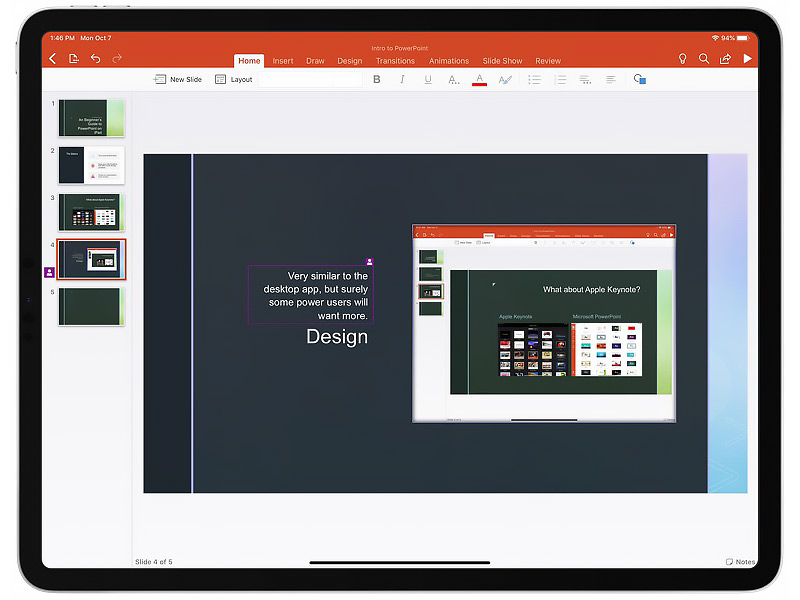Open text styles icon
This screenshot has height=600, width=800.
[505, 80]
